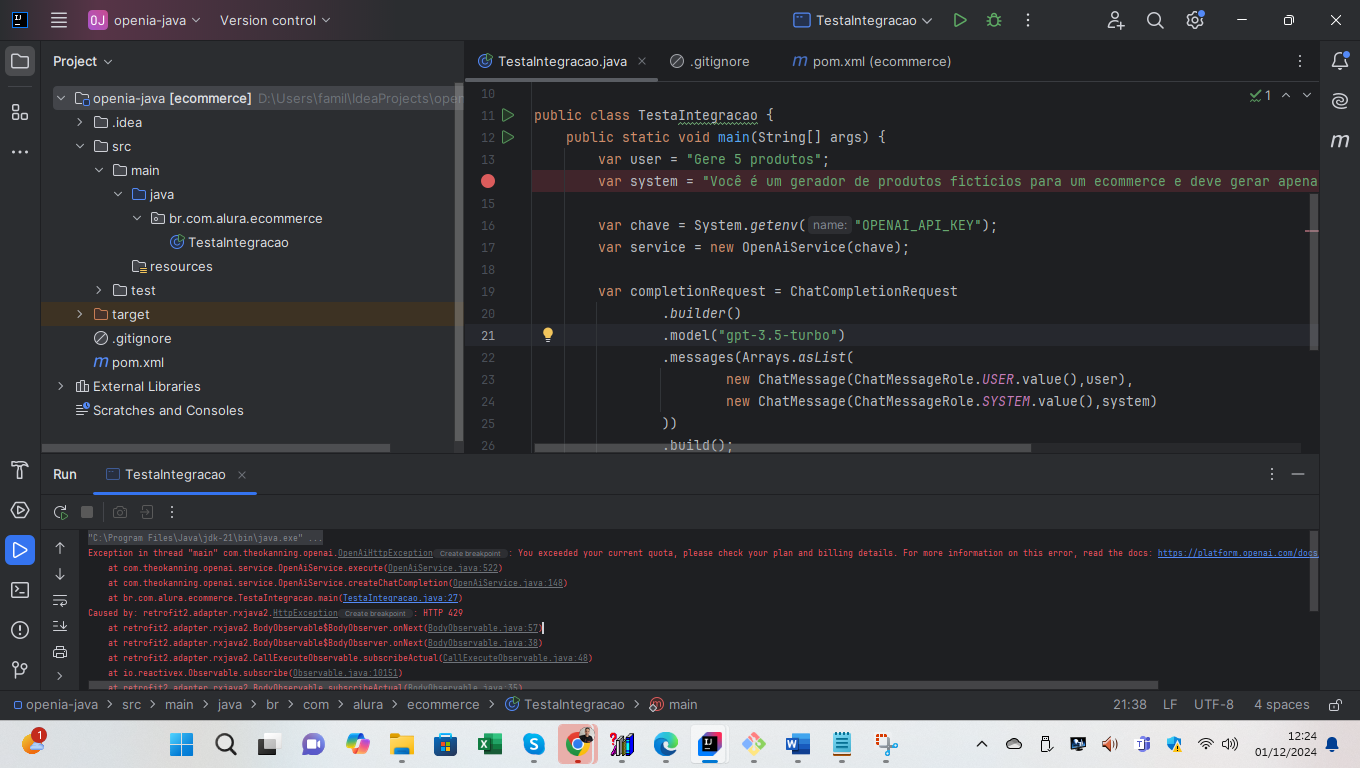Collapse the src folder
The image size is (1360, 768).
coord(80,146)
